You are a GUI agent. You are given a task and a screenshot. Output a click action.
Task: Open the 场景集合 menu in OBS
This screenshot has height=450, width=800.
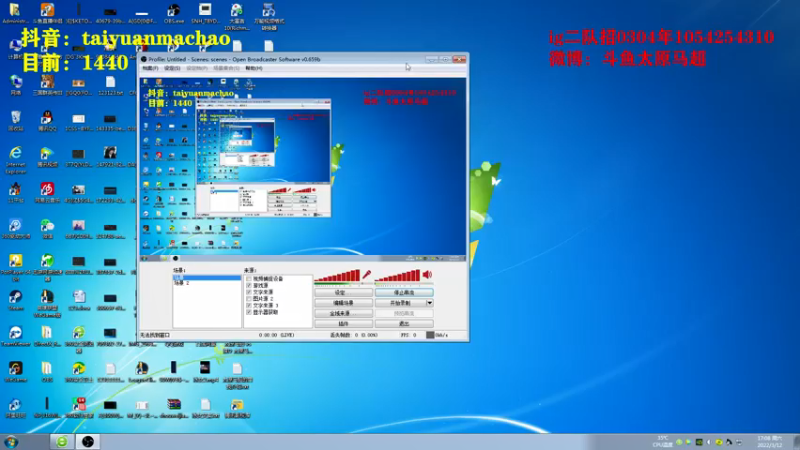coord(226,68)
